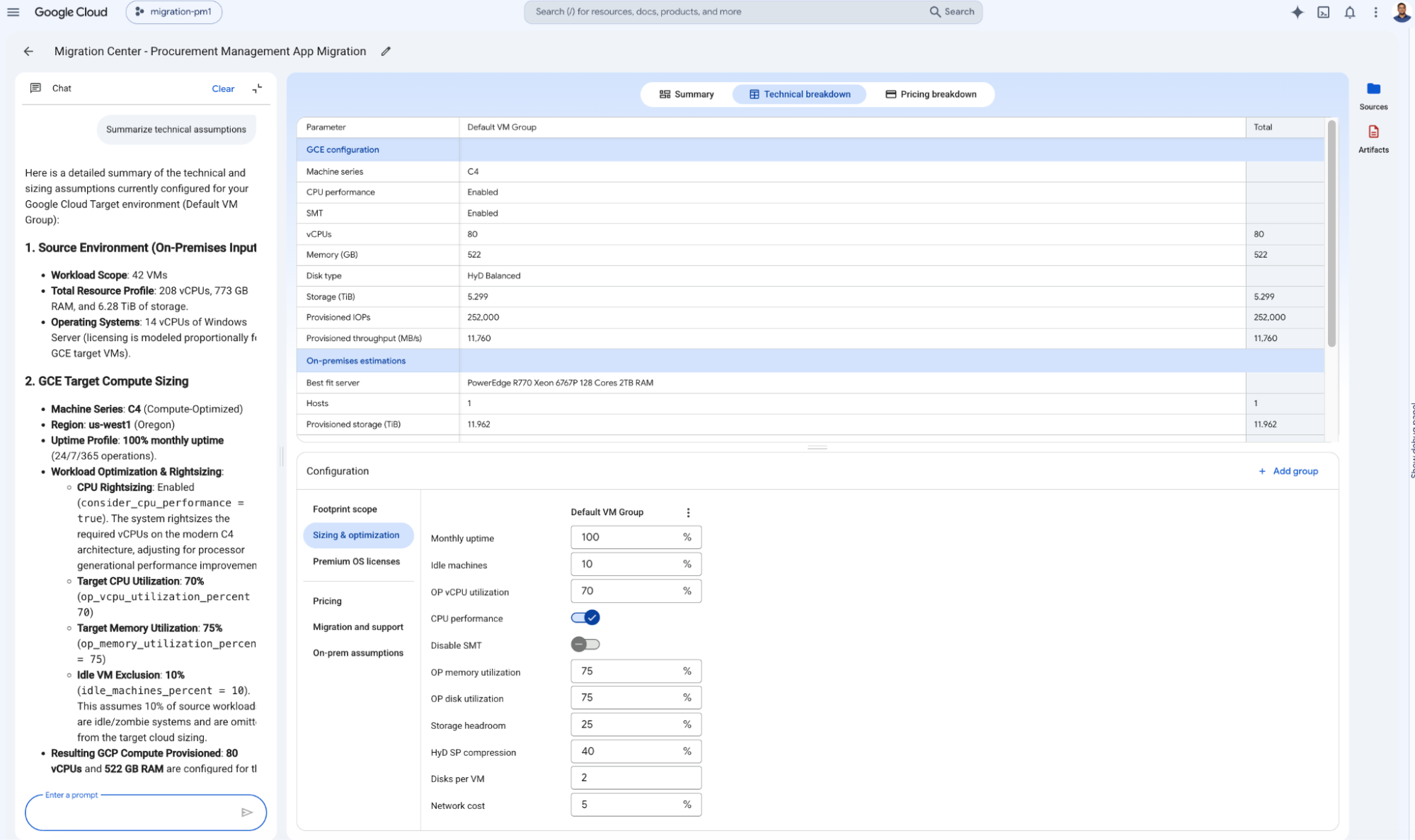Select Footprint scope in configuration menu

click(345, 510)
